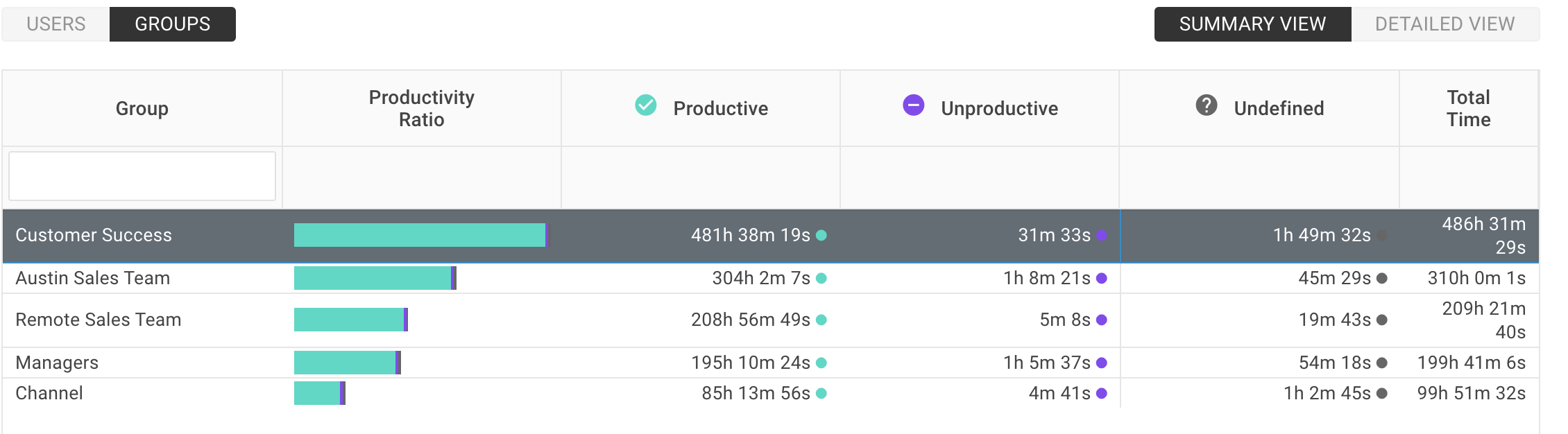Open the Remote Sales Team row
This screenshot has height=434, width=1568.
point(770,320)
